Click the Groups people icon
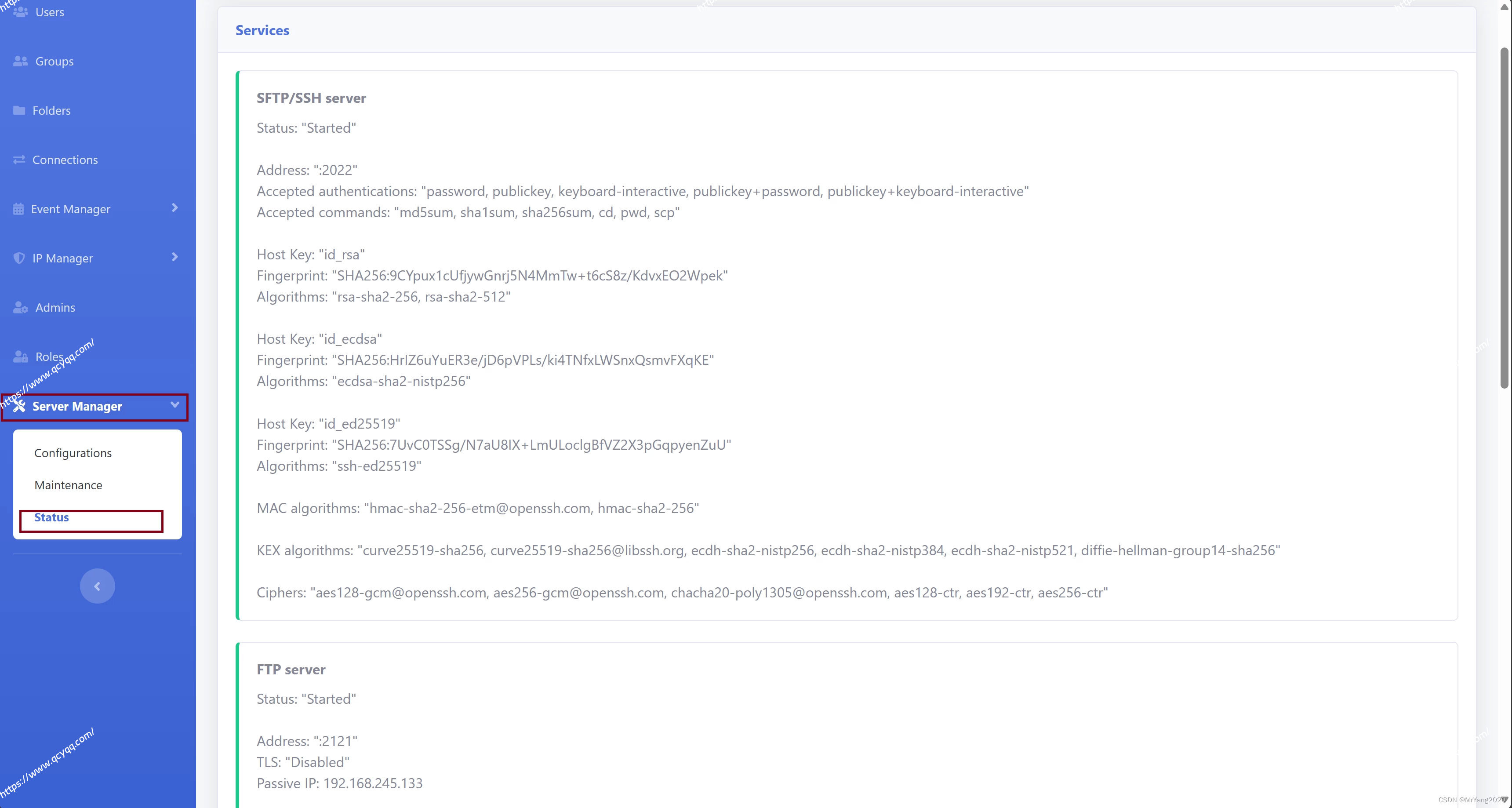This screenshot has width=1512, height=808. (x=21, y=61)
